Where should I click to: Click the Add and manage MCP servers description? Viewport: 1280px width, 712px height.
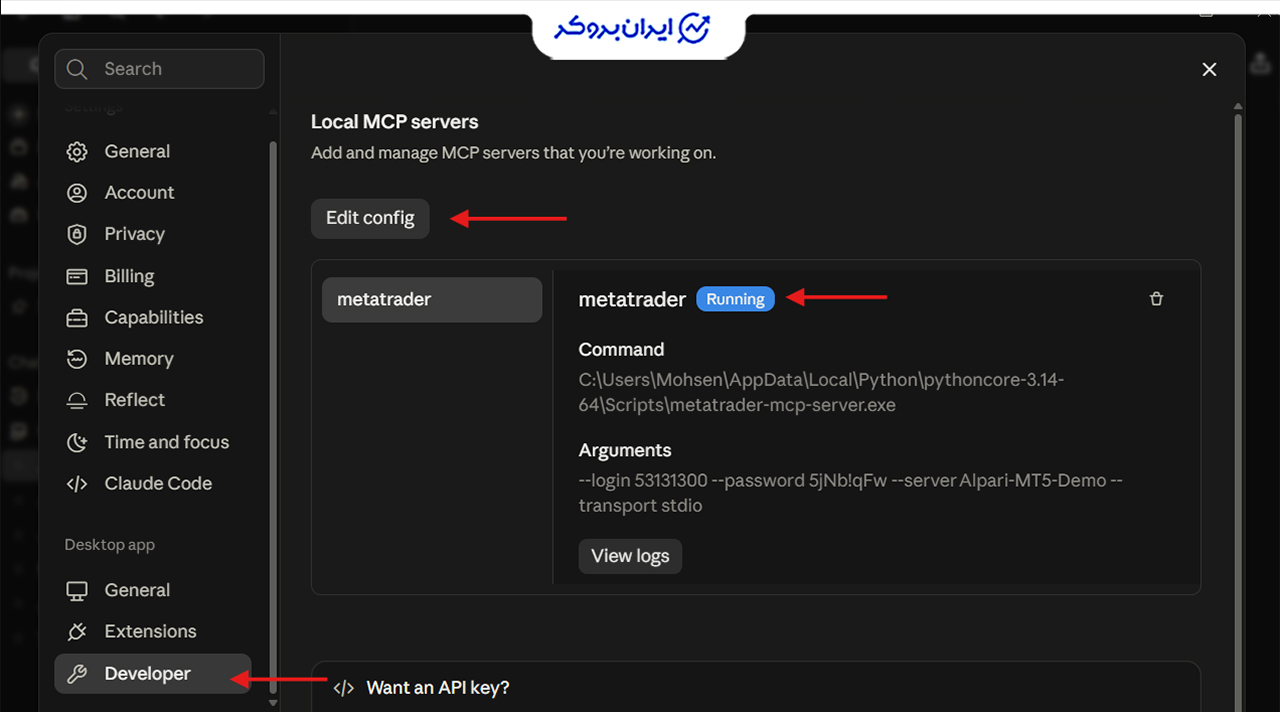(x=513, y=153)
